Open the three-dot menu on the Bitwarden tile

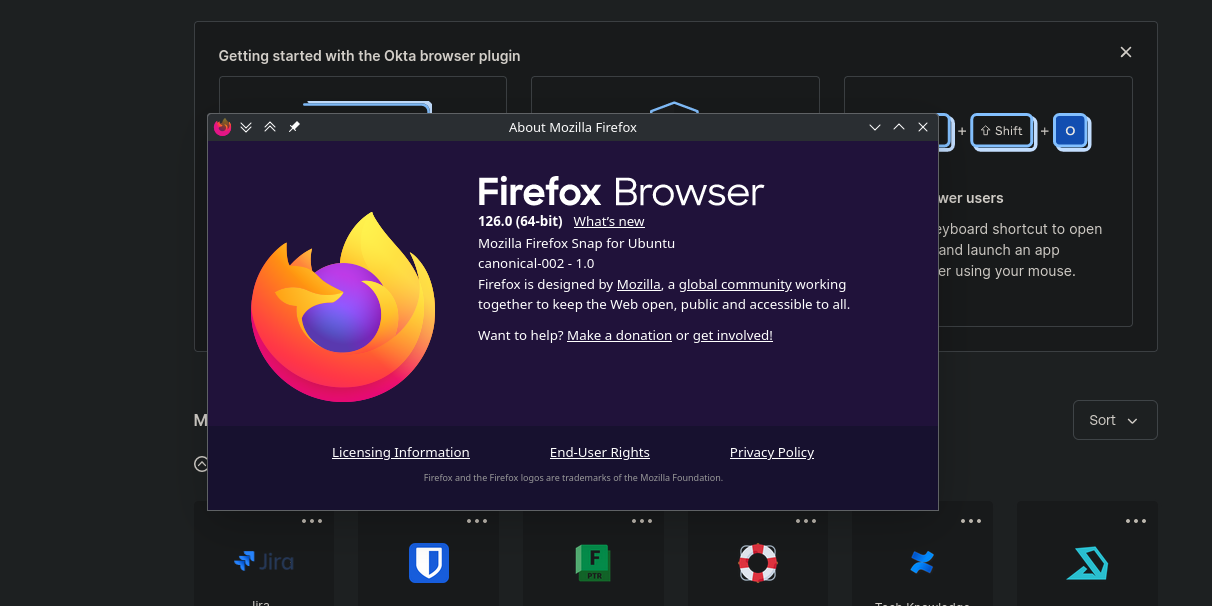(477, 521)
